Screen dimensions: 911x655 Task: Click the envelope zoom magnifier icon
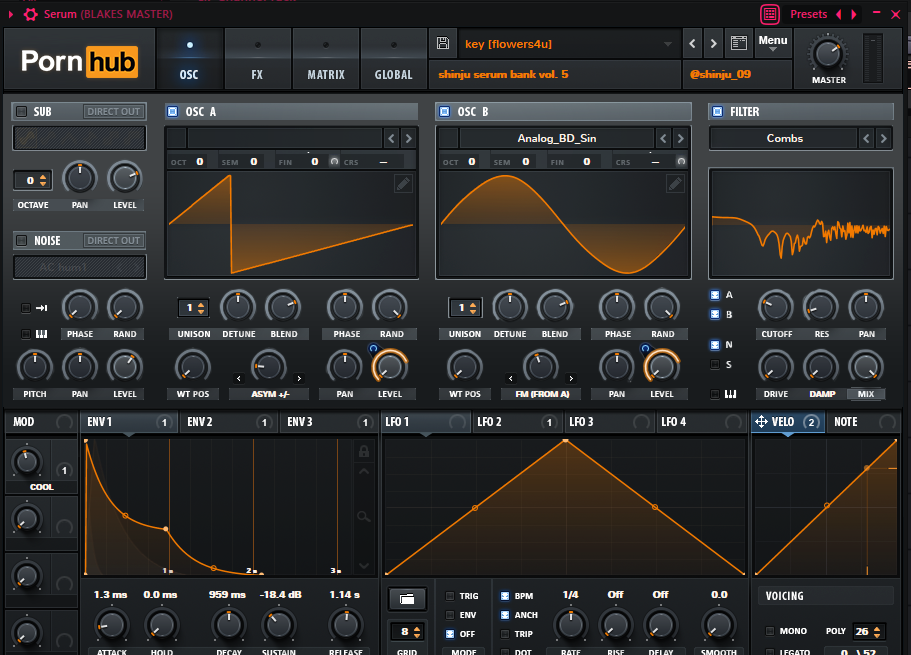tap(364, 516)
